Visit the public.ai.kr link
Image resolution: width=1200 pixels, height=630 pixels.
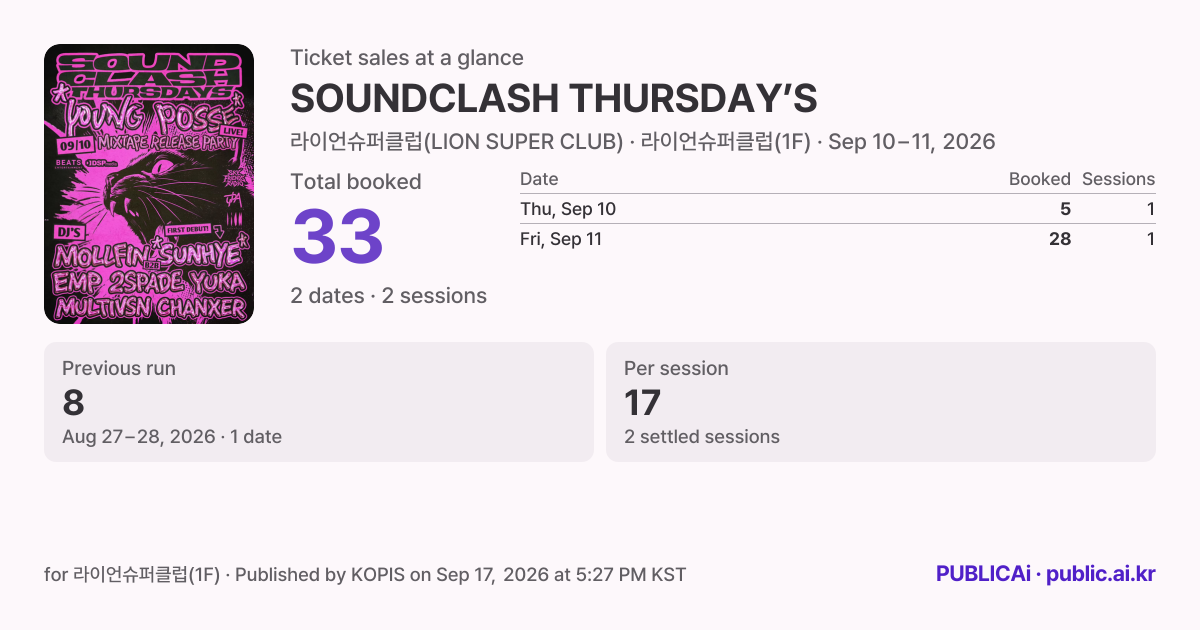pos(1101,574)
